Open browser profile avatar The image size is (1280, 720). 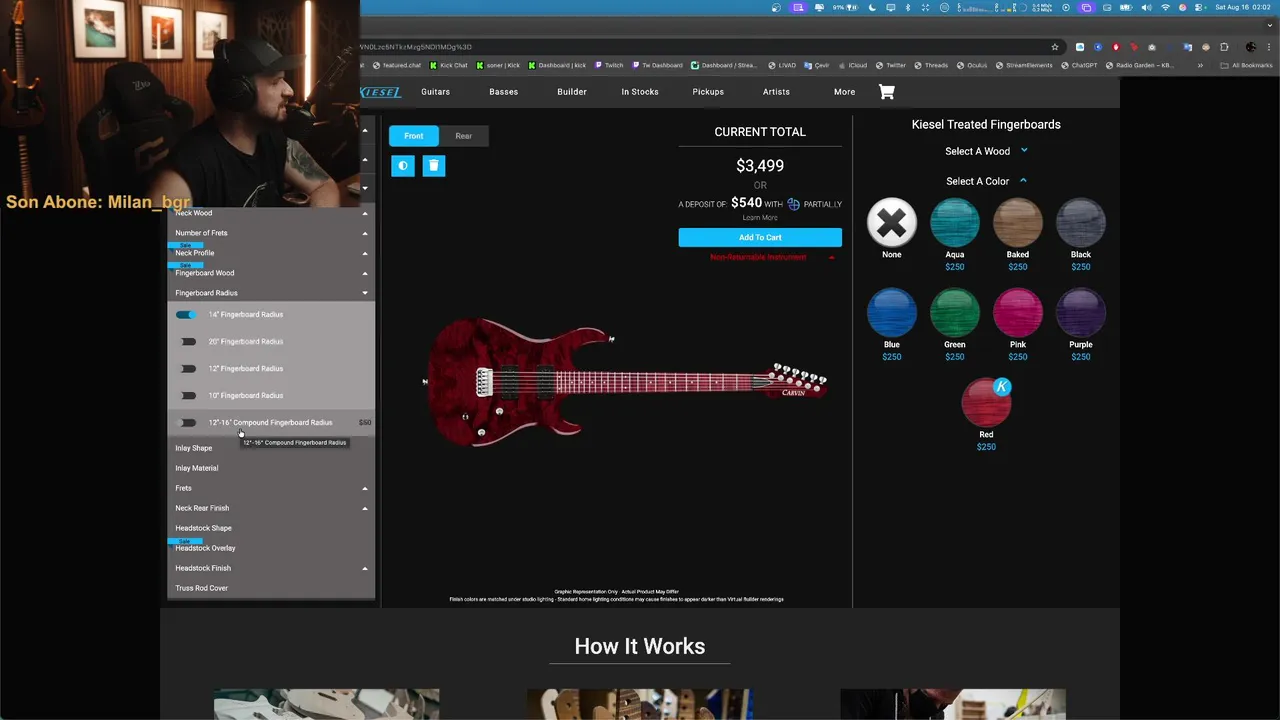1251,47
